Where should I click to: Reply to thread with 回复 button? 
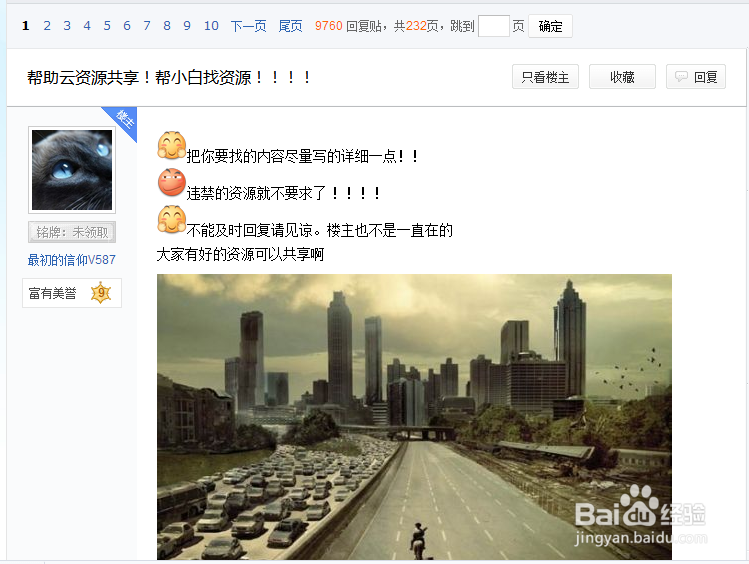tap(696, 77)
